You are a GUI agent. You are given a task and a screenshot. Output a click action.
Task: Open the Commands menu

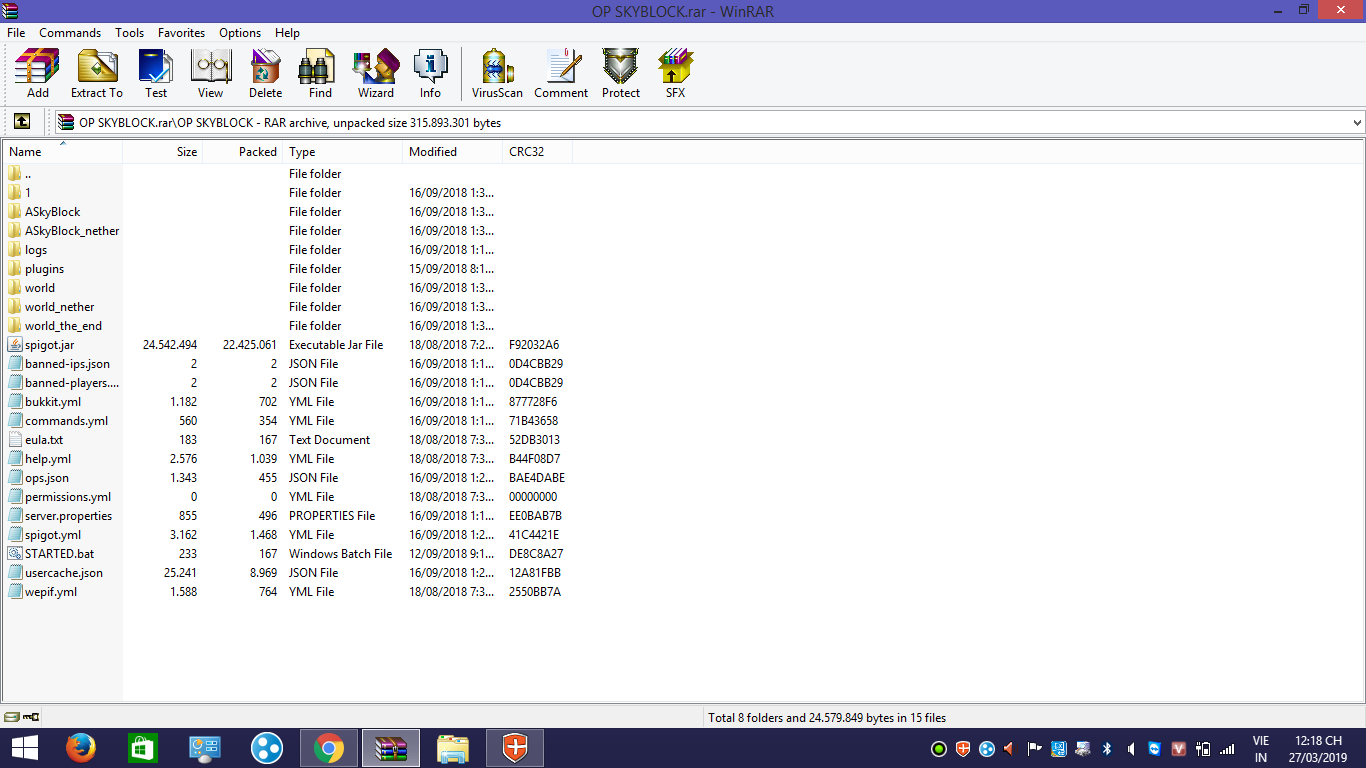coord(70,33)
